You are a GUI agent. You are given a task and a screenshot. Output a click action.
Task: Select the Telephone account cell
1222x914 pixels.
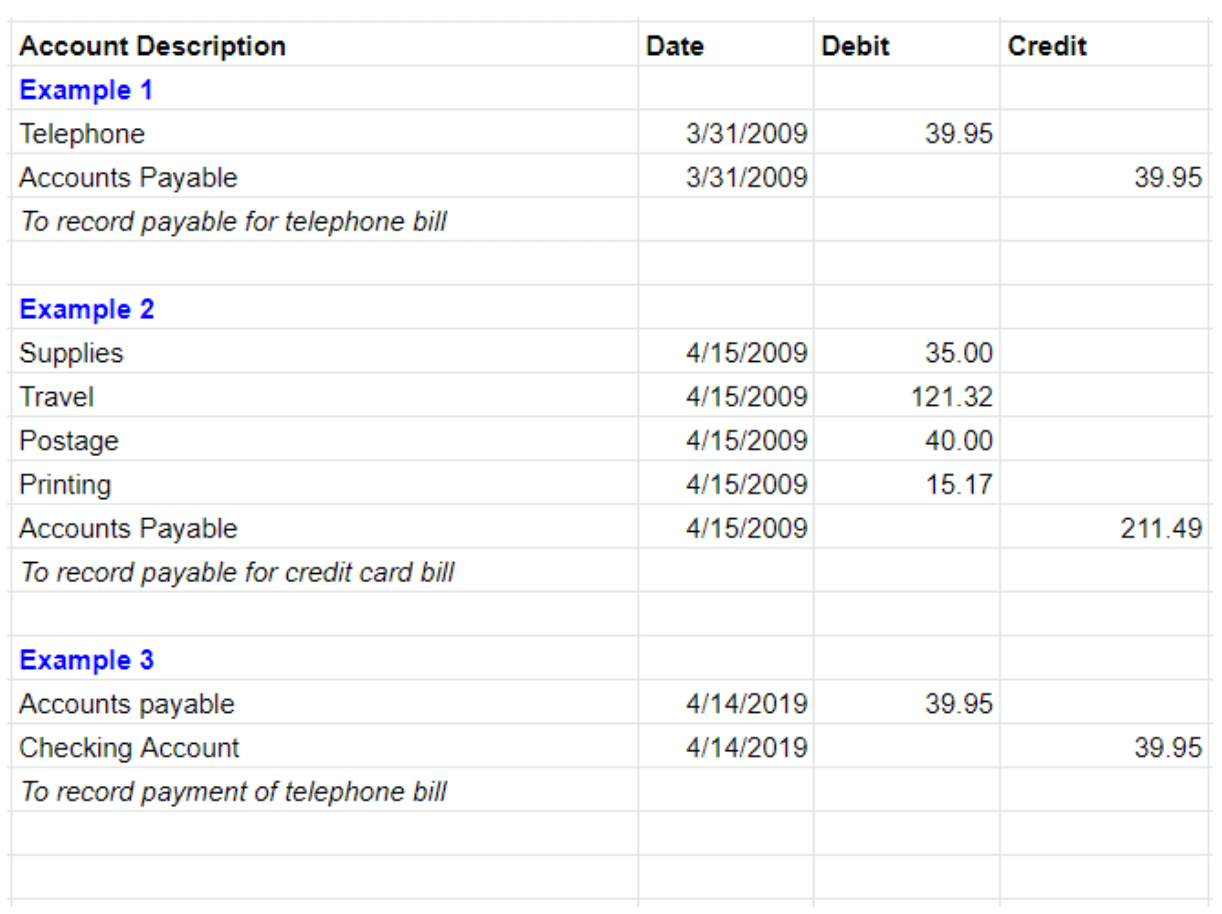(82, 134)
